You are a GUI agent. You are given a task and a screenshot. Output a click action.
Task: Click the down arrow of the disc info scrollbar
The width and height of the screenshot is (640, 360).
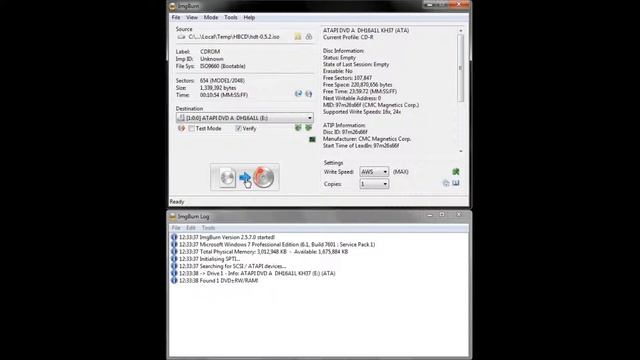pyautogui.click(x=461, y=151)
